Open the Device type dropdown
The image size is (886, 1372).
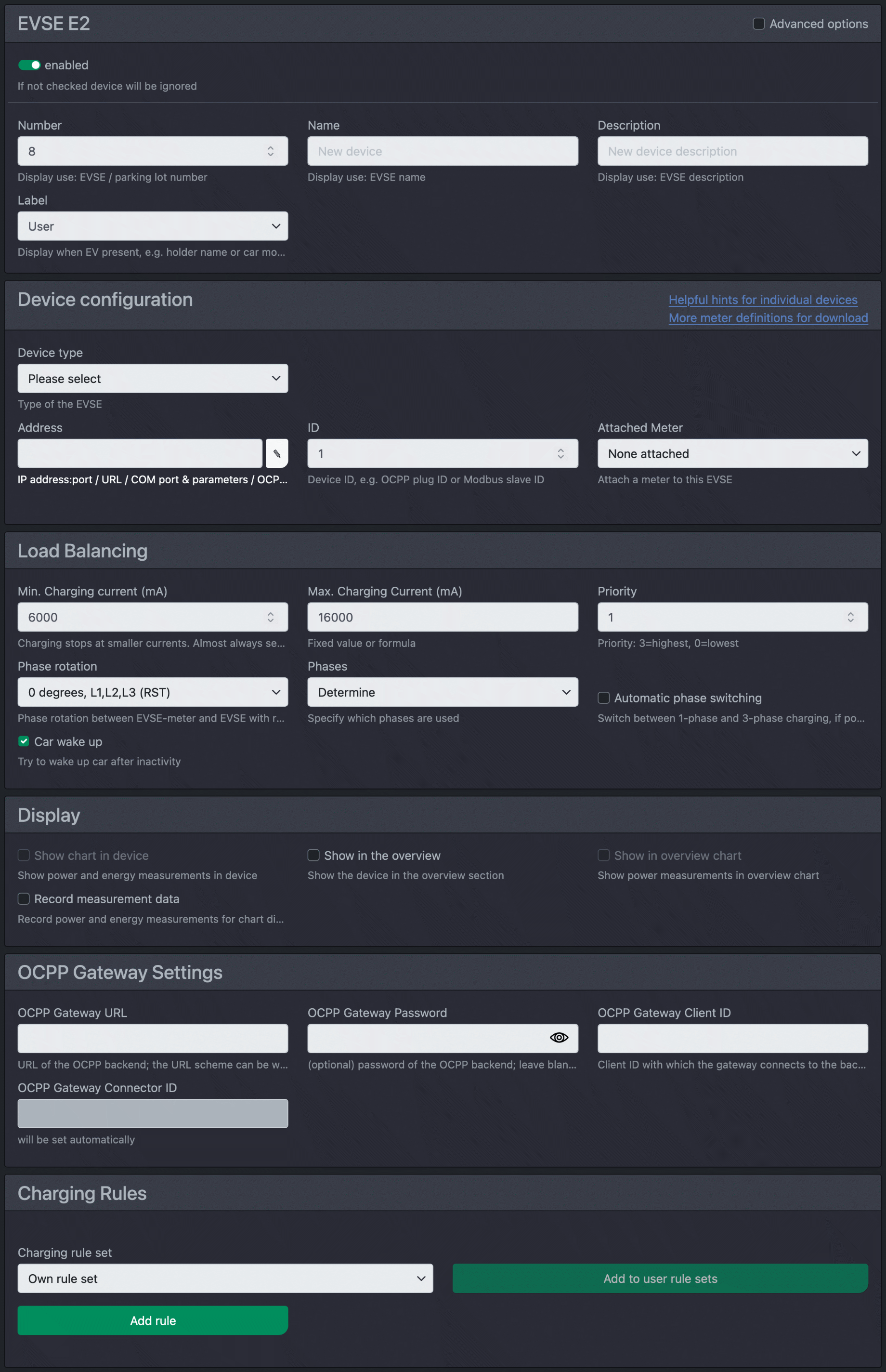click(x=153, y=378)
